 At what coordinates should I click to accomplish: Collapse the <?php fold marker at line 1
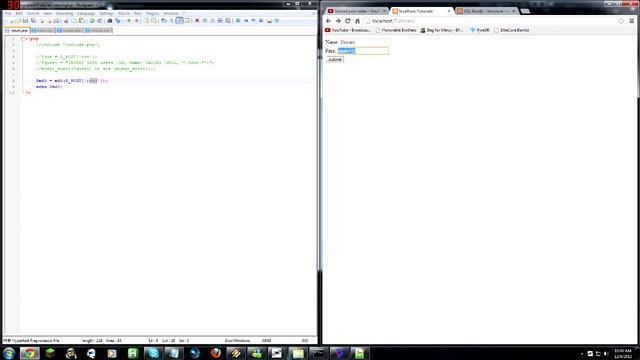[23, 39]
